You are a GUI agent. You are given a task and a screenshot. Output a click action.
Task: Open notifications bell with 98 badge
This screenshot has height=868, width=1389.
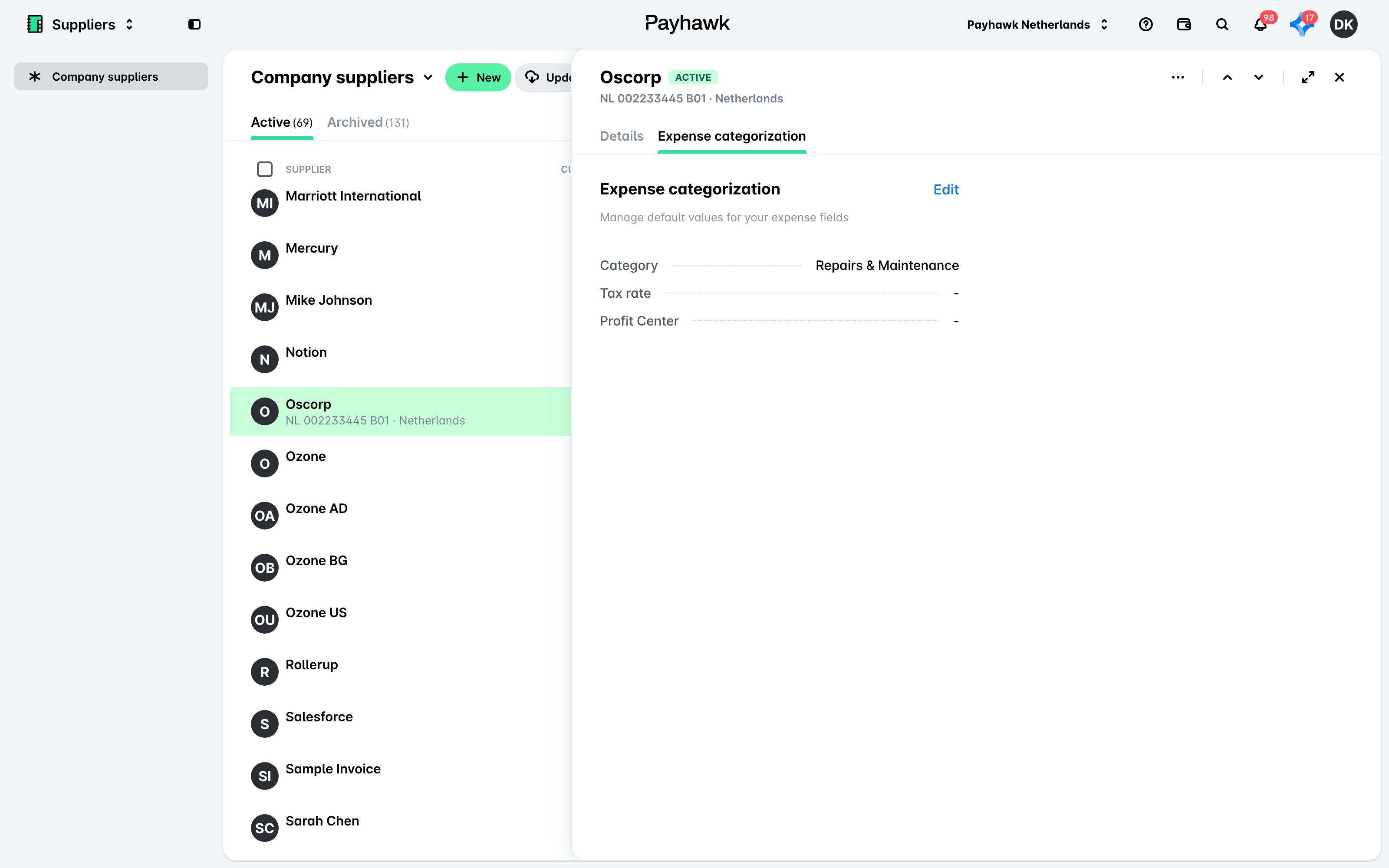[x=1261, y=24]
